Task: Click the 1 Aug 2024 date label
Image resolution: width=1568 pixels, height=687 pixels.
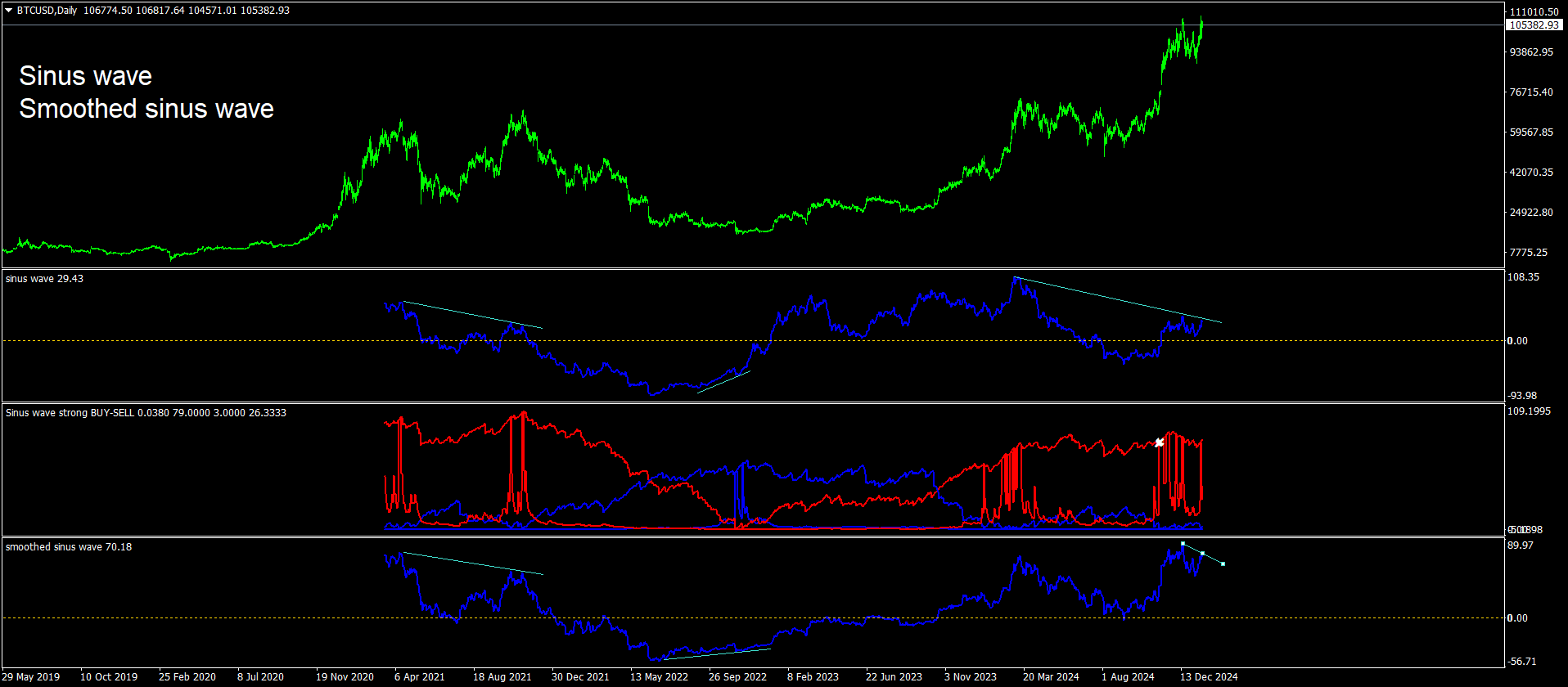Action: pyautogui.click(x=1128, y=677)
